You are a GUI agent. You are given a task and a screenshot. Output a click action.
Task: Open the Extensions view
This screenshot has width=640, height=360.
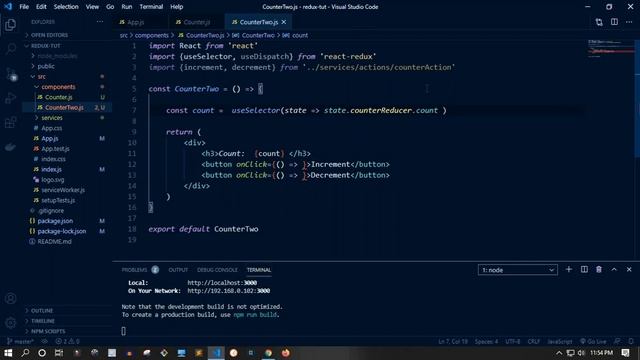click(x=11, y=122)
